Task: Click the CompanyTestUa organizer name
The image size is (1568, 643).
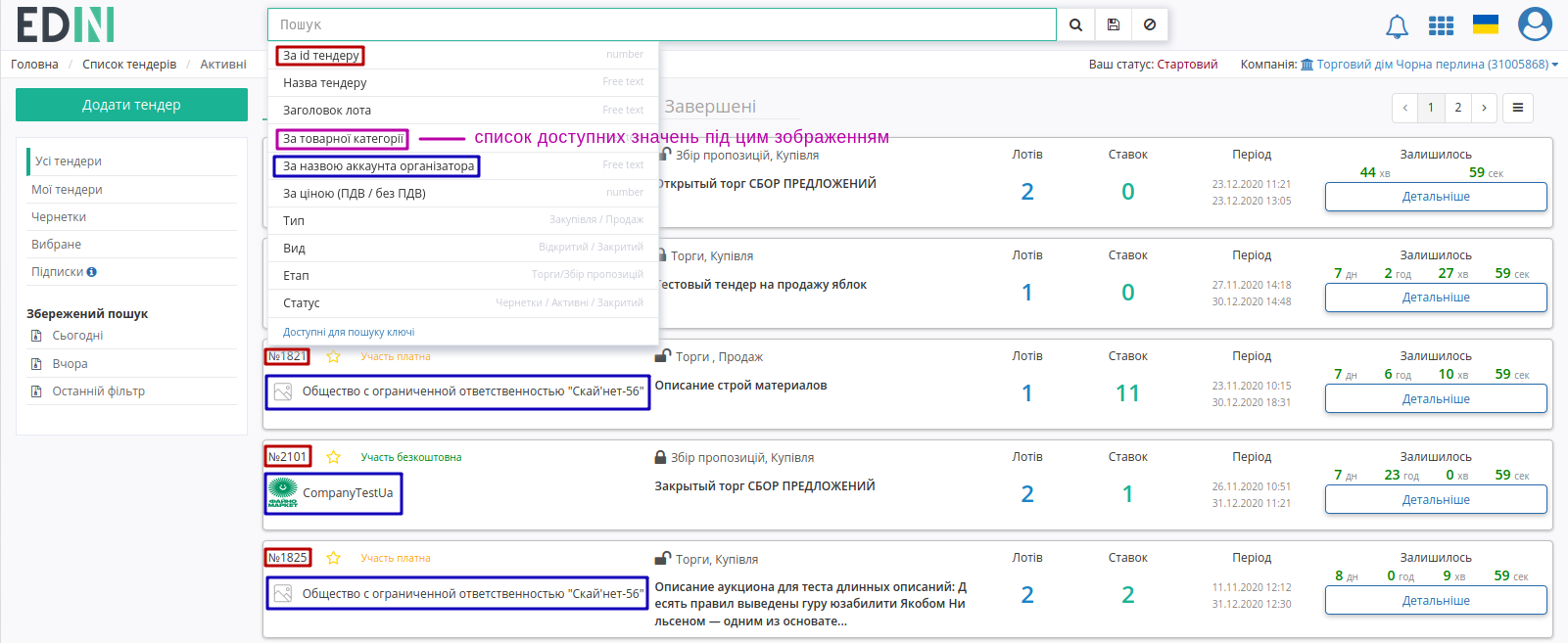Action: (348, 492)
